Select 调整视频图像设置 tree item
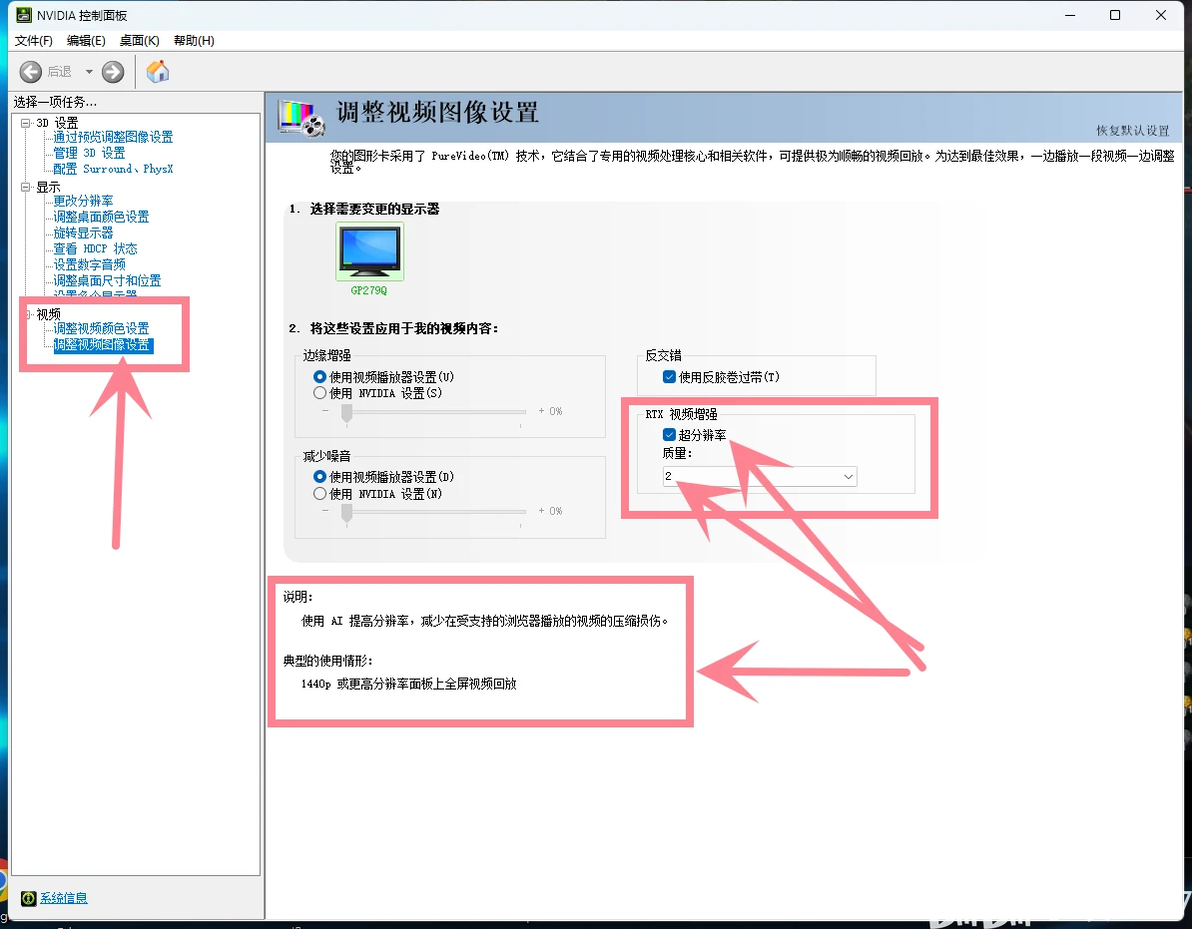 tap(103, 345)
